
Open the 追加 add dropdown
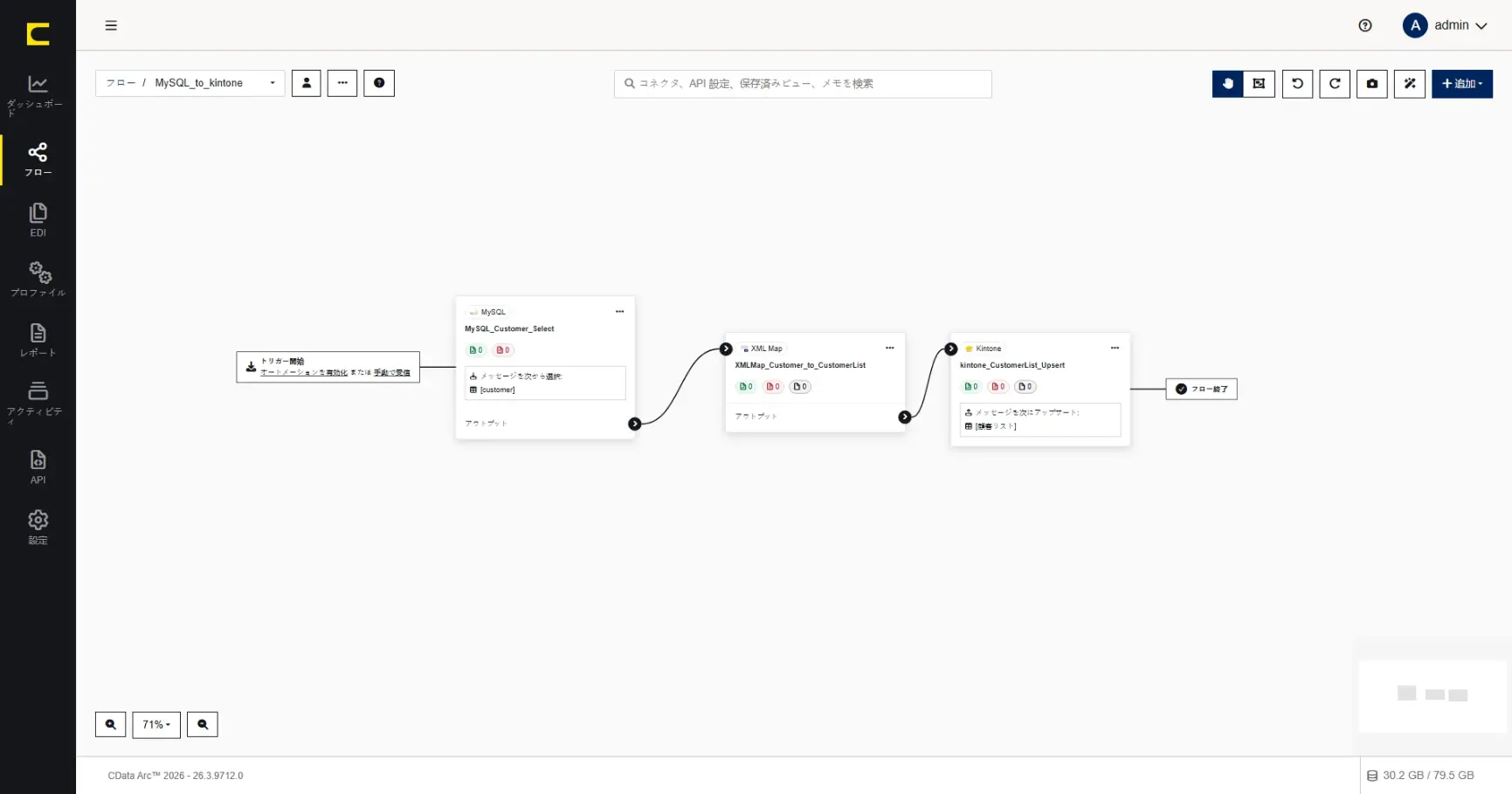(x=1462, y=84)
